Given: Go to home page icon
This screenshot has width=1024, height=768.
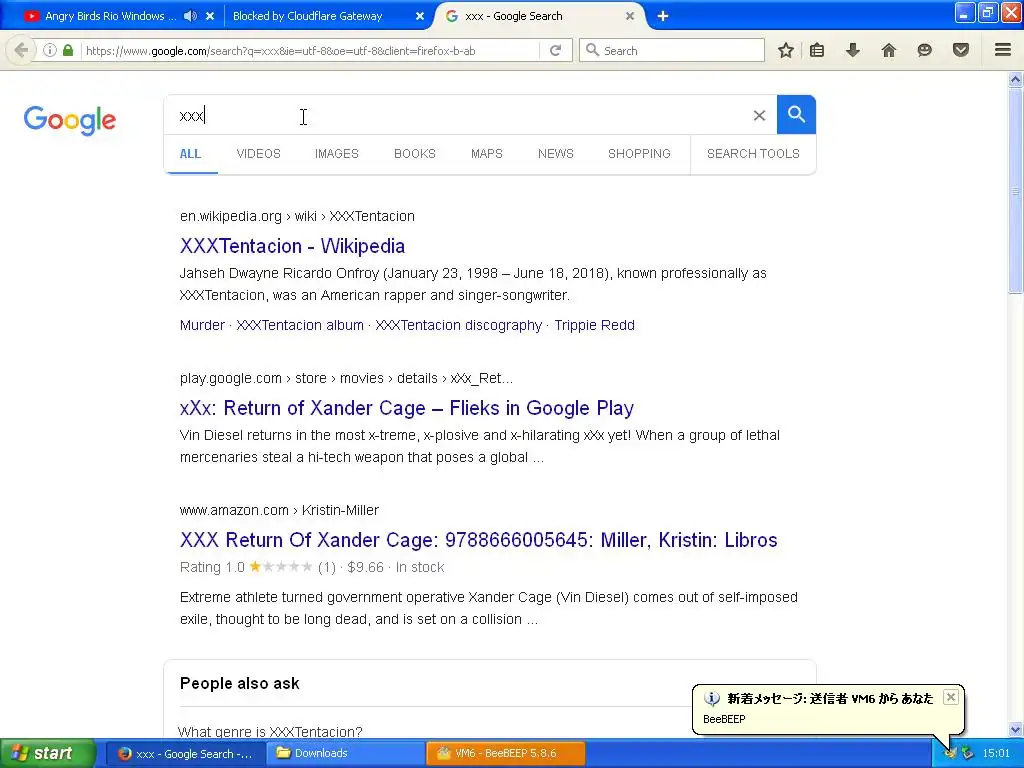Looking at the screenshot, I should click(x=889, y=50).
